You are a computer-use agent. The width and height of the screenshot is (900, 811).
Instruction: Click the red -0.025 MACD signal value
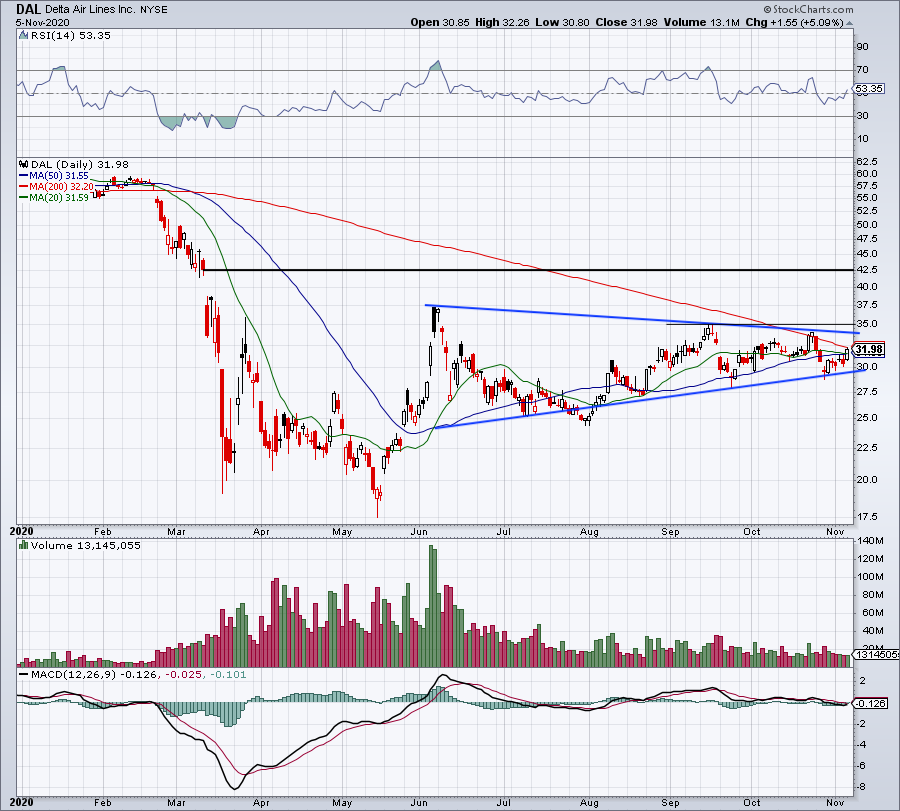[x=184, y=674]
